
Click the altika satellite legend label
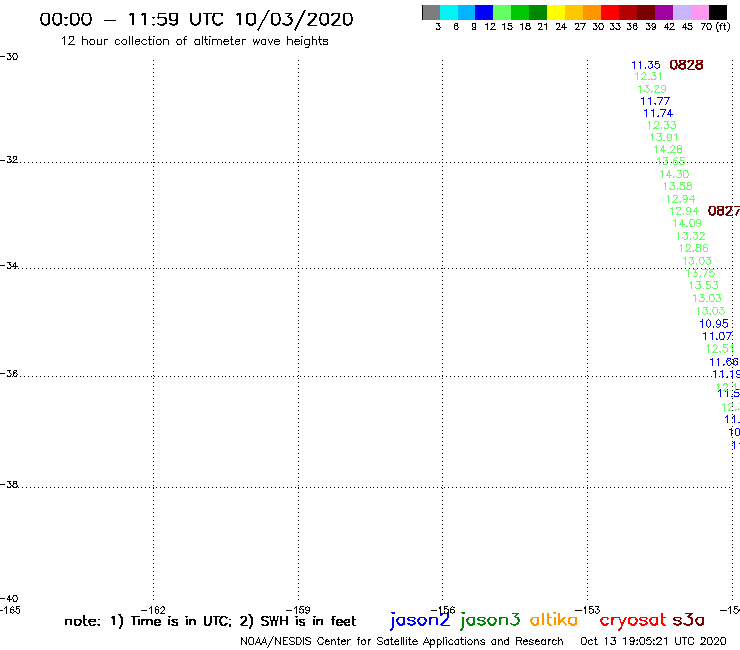553,620
